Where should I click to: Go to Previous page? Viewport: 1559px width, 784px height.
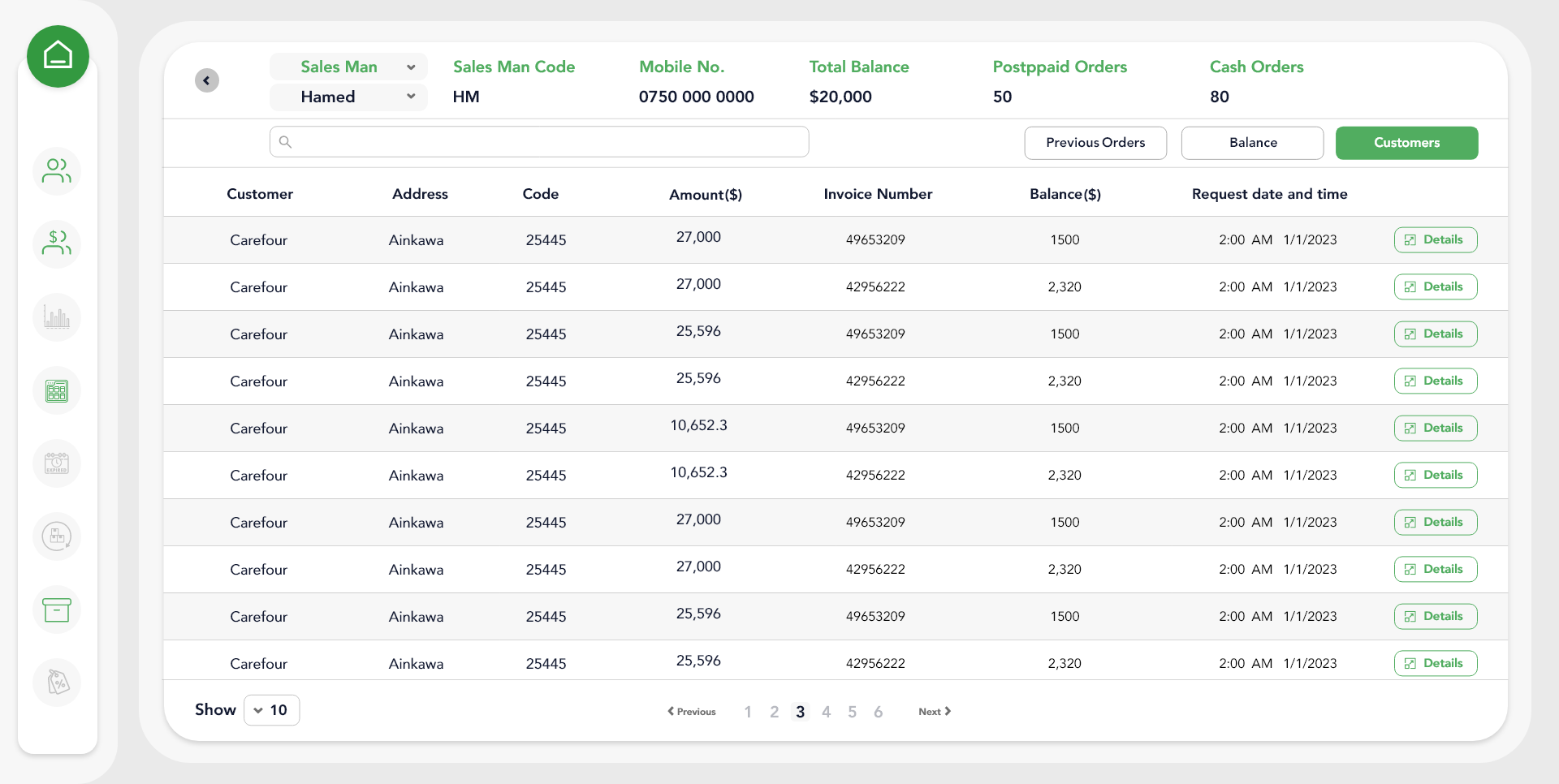coord(692,712)
